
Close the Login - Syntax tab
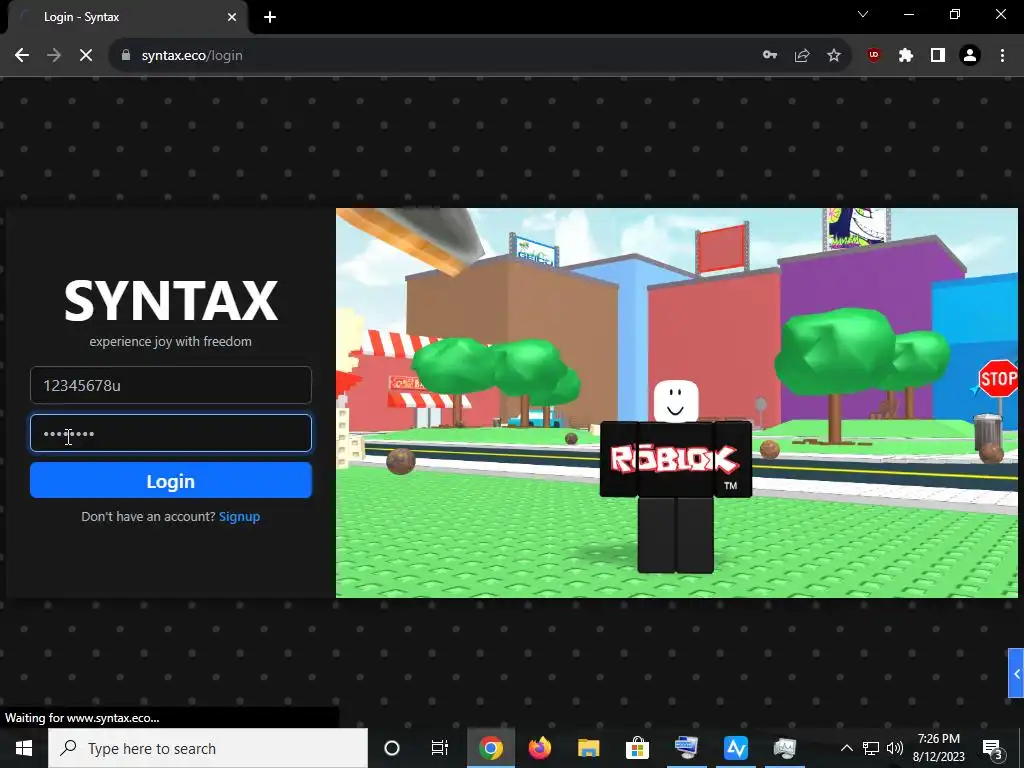point(232,17)
